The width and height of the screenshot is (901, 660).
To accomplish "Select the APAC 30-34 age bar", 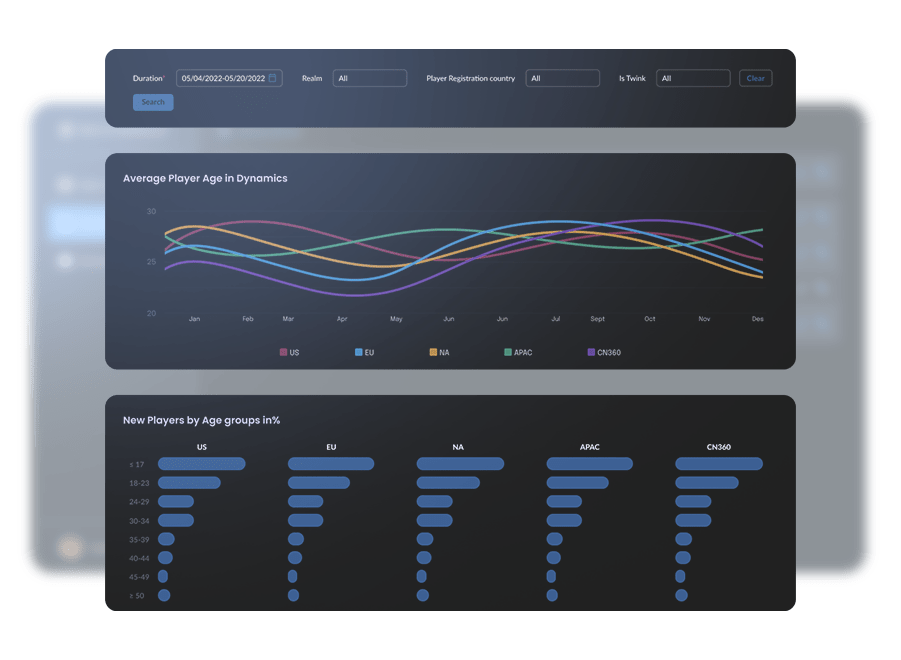I will [x=564, y=520].
